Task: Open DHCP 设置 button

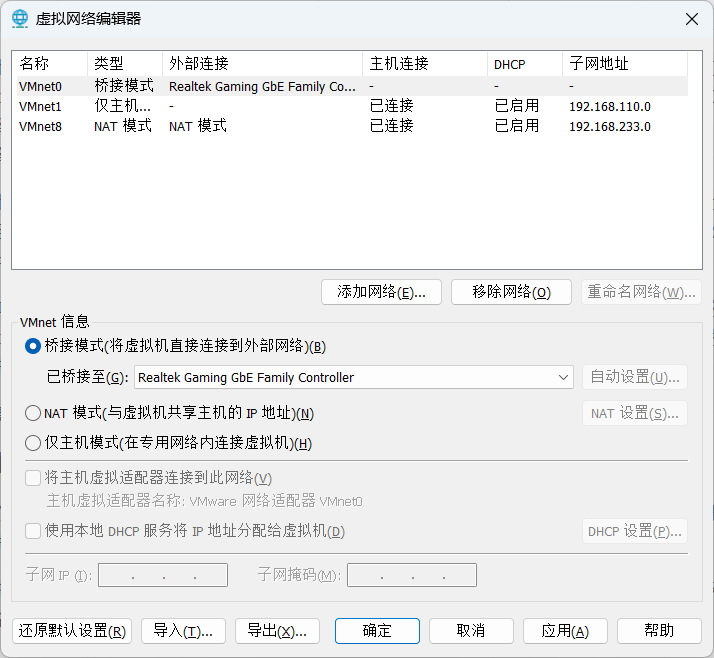Action: [x=635, y=531]
